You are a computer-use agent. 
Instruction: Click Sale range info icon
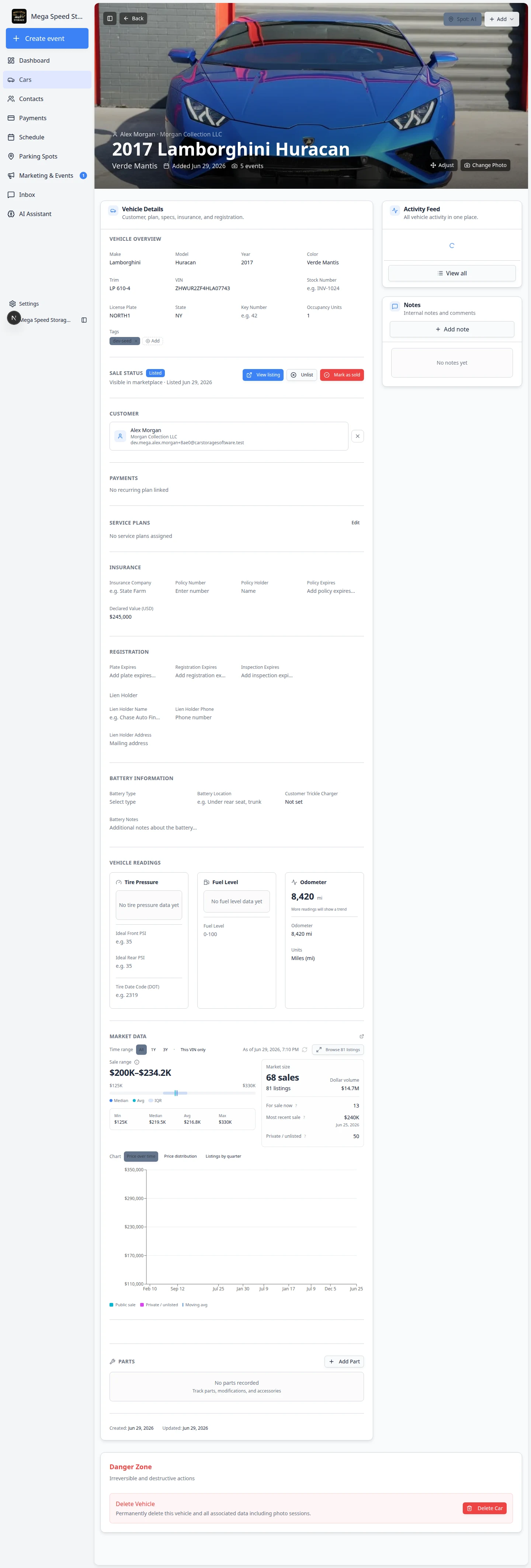[x=136, y=1062]
